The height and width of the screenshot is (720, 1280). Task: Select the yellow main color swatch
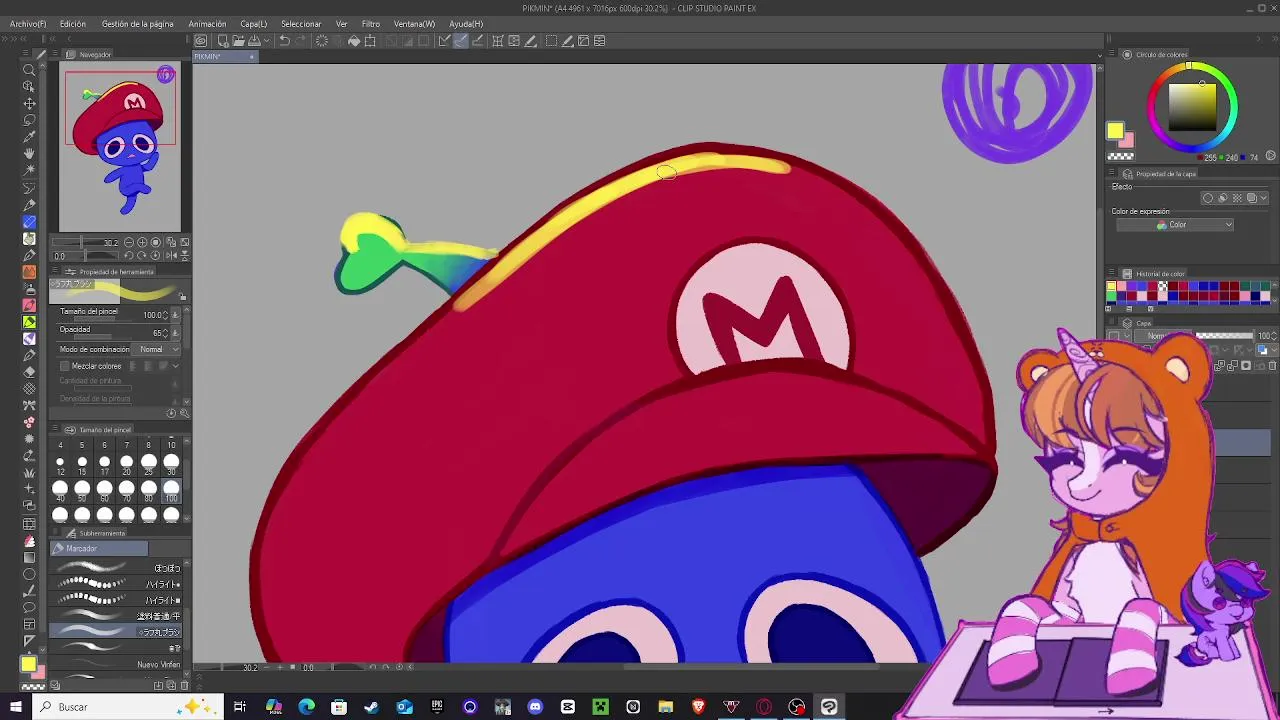click(x=1115, y=130)
